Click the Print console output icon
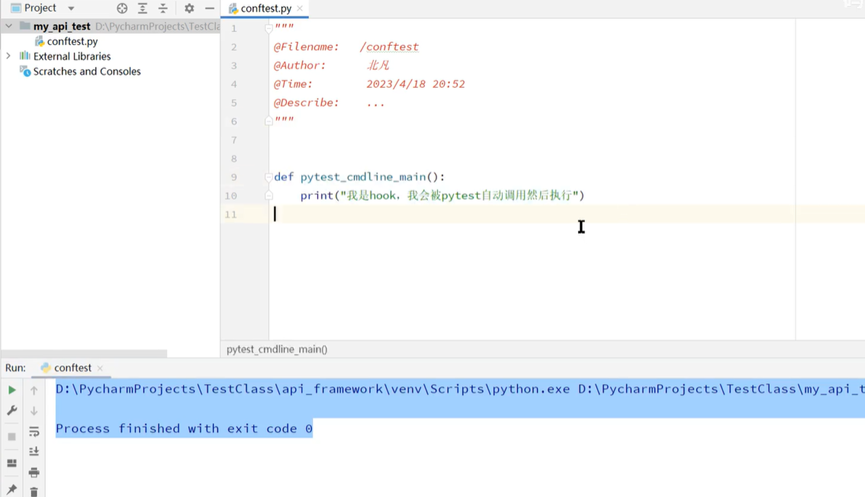The image size is (865, 497). [x=34, y=472]
